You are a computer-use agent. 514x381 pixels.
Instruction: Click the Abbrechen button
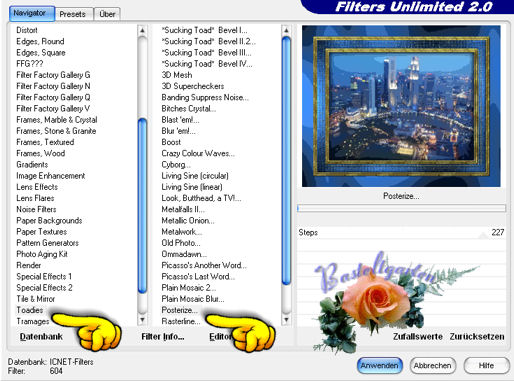(432, 366)
